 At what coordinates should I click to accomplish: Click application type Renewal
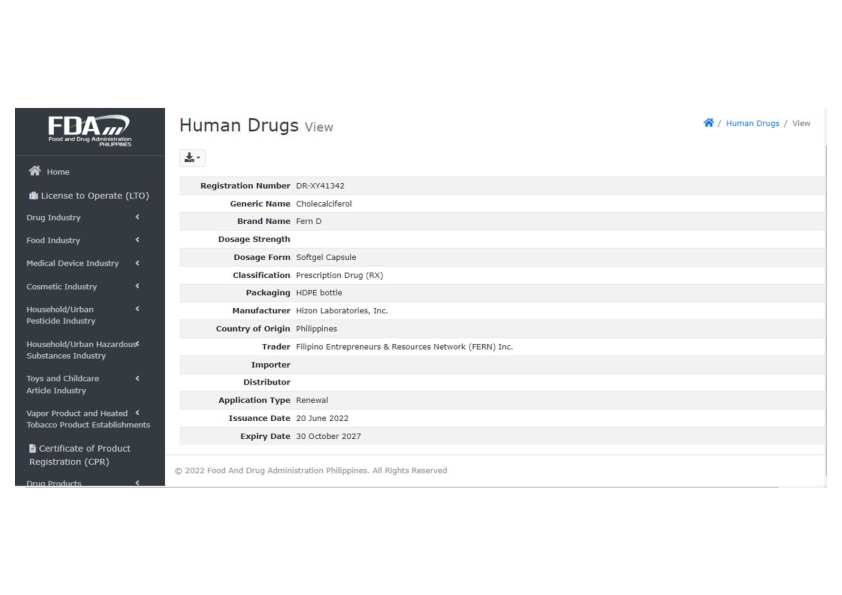click(x=312, y=400)
